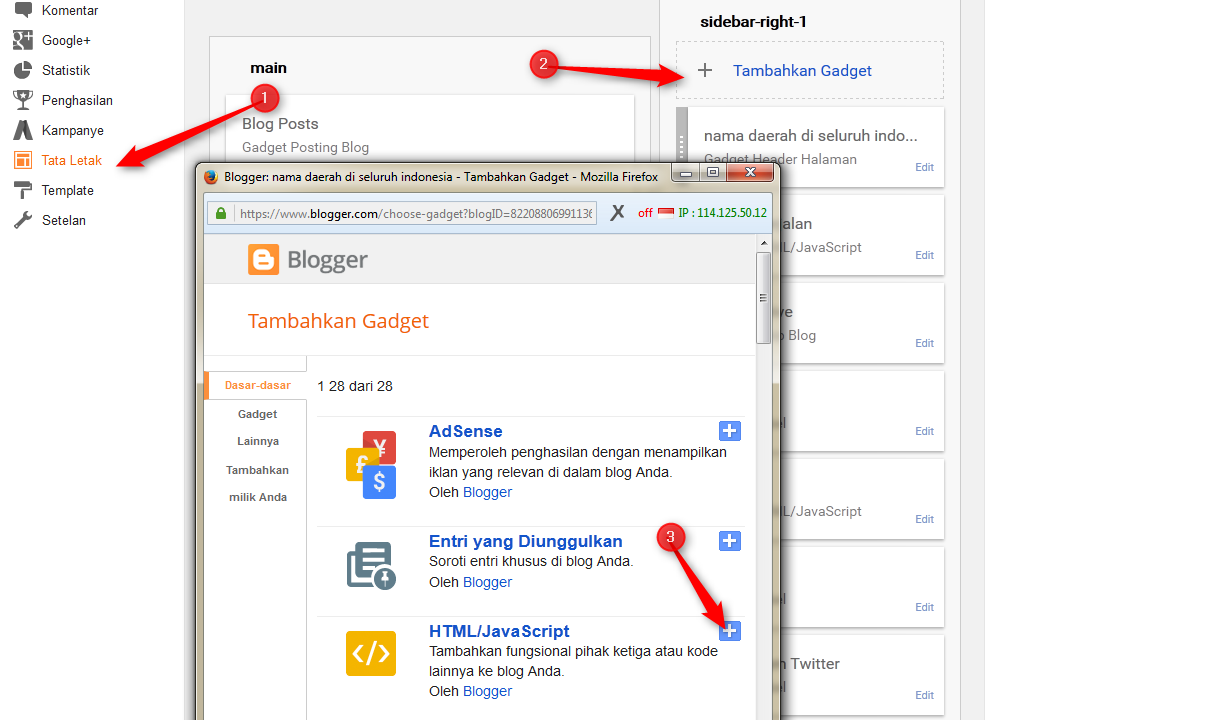Open Tata Letak via its layout icon
Viewport: 1207px width, 720px height.
pyautogui.click(x=23, y=161)
